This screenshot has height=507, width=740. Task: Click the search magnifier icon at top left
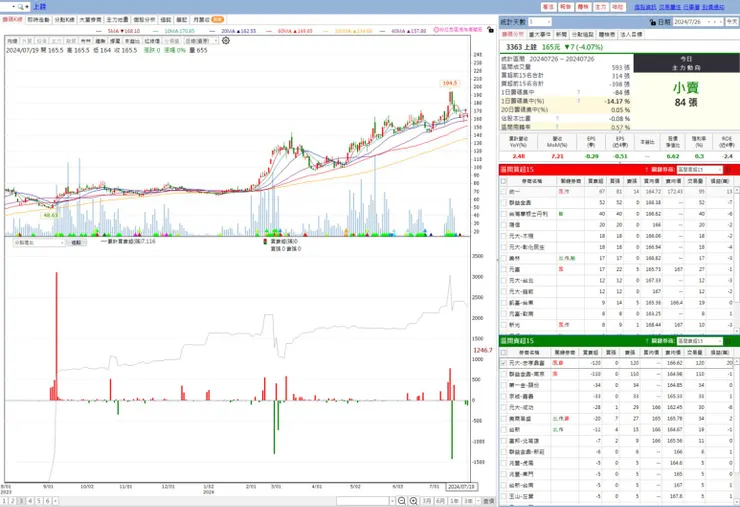[20, 7]
